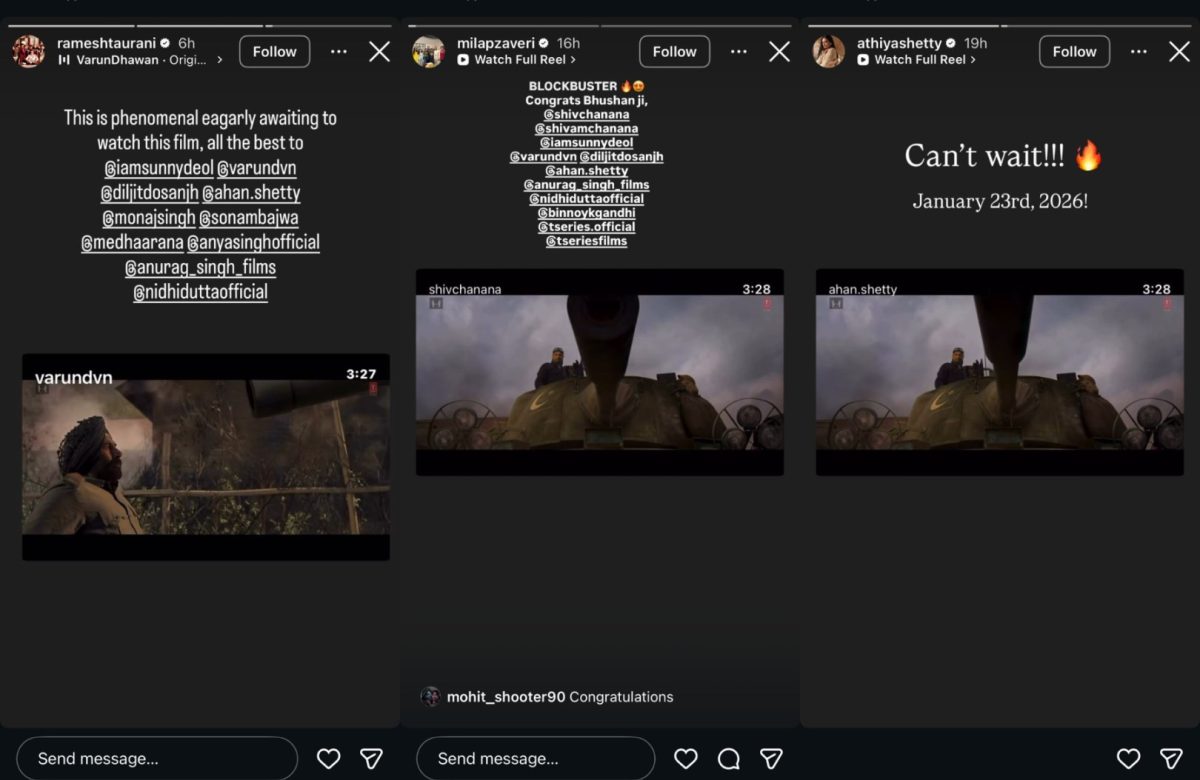Follow athiyashetty account

[x=1074, y=52]
